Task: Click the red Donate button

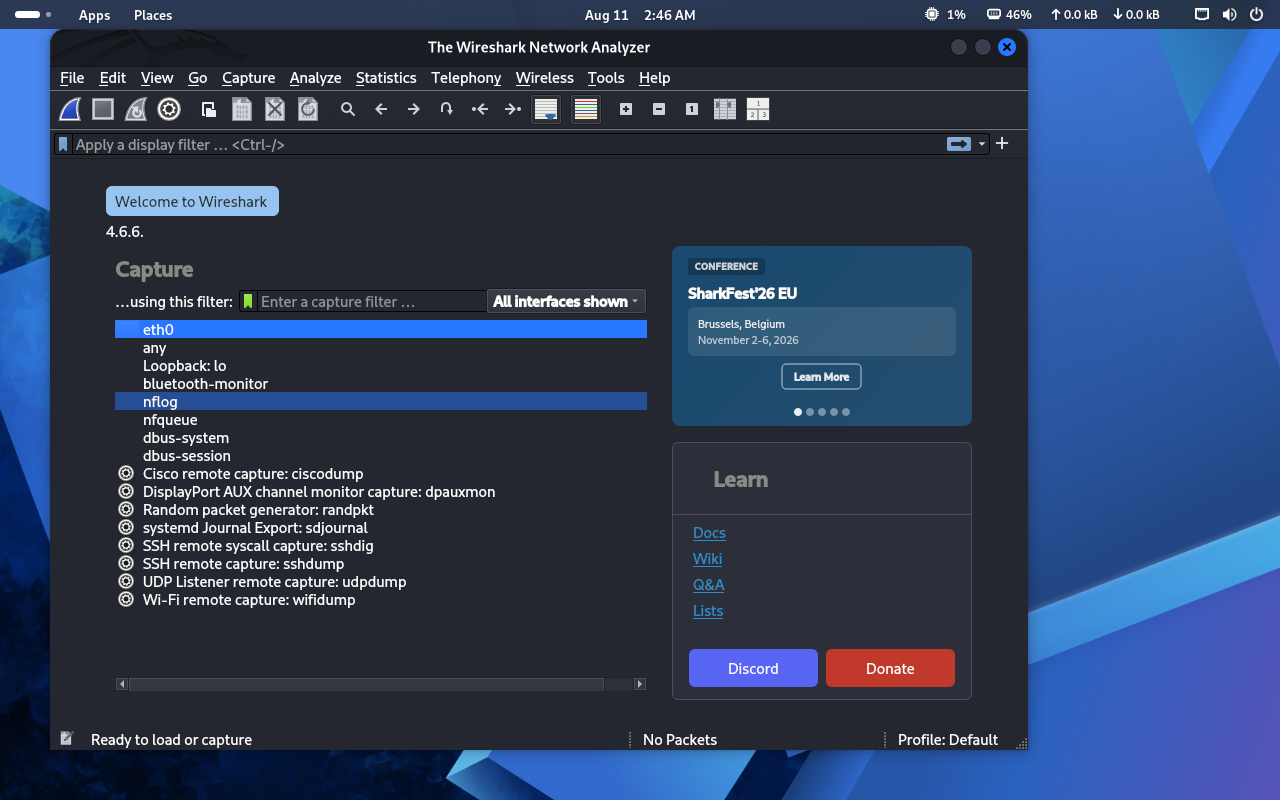Action: (x=890, y=668)
